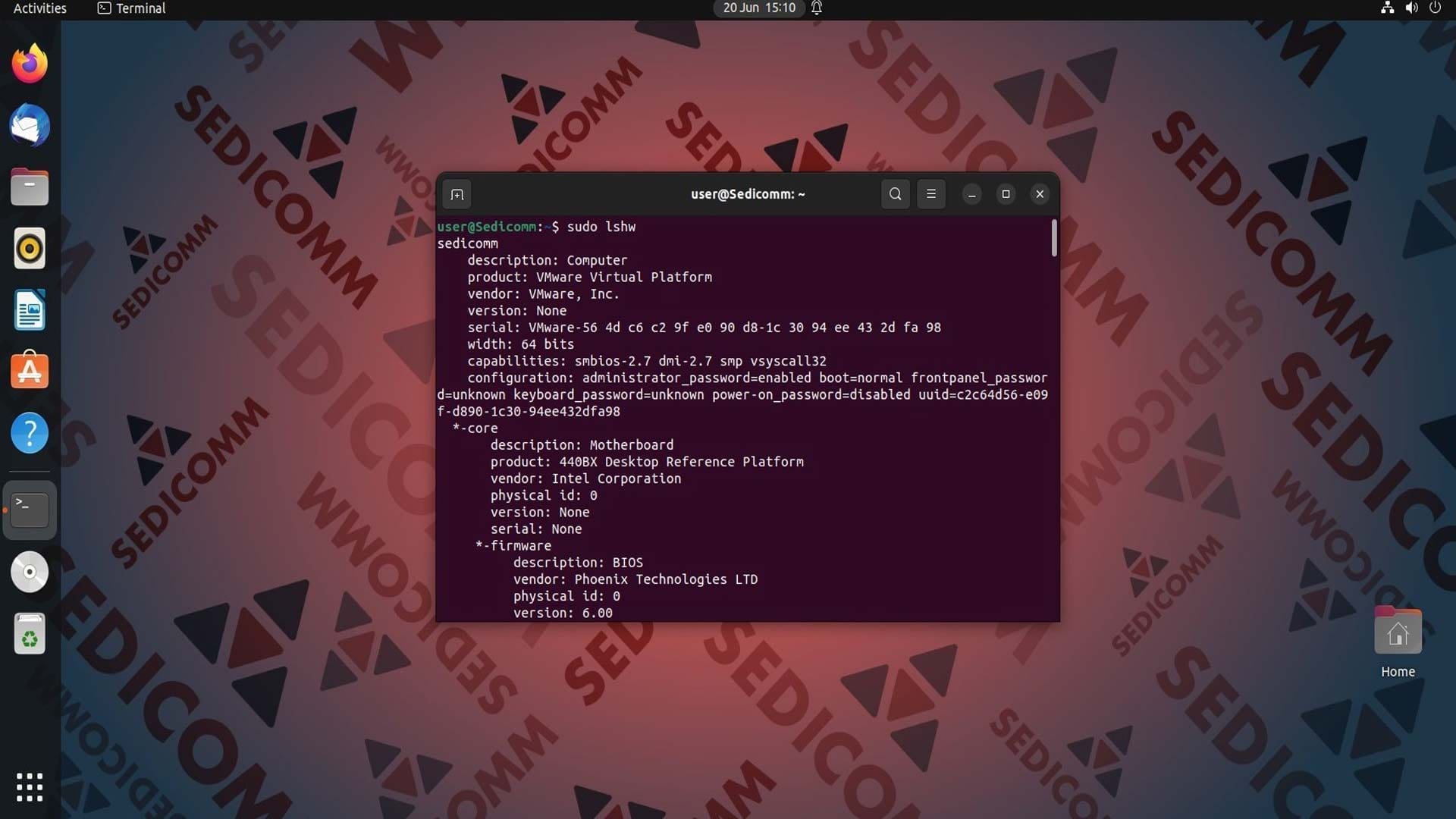This screenshot has height=819, width=1456.
Task: Click the title 'user@Sedicomm: ~'
Action: click(748, 194)
